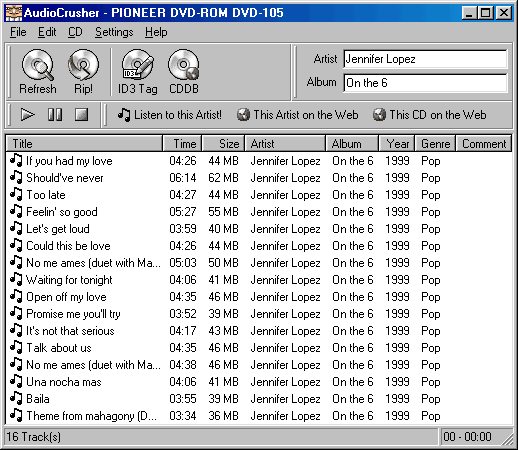Start ripping with the Rip! icon
This screenshot has width=518, height=450.
point(83,65)
